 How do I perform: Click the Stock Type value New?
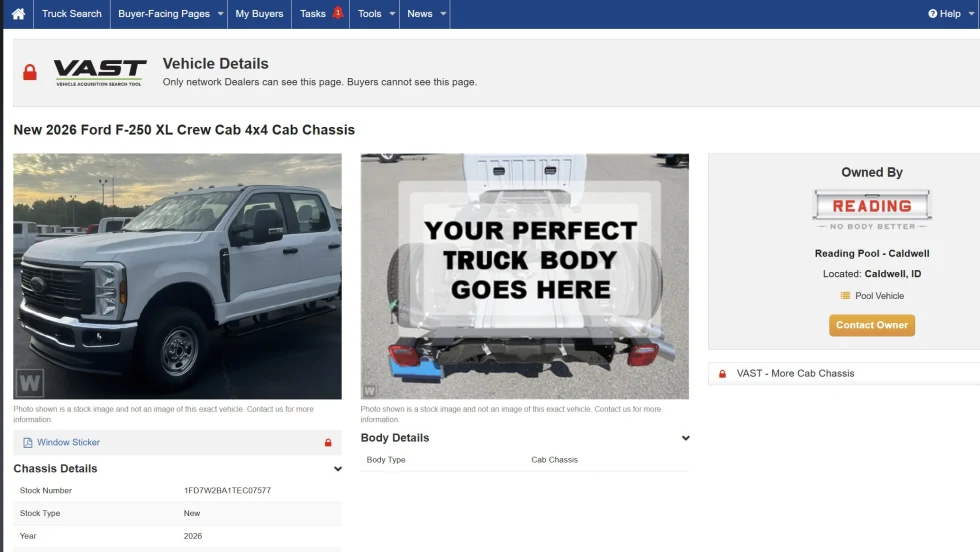192,513
